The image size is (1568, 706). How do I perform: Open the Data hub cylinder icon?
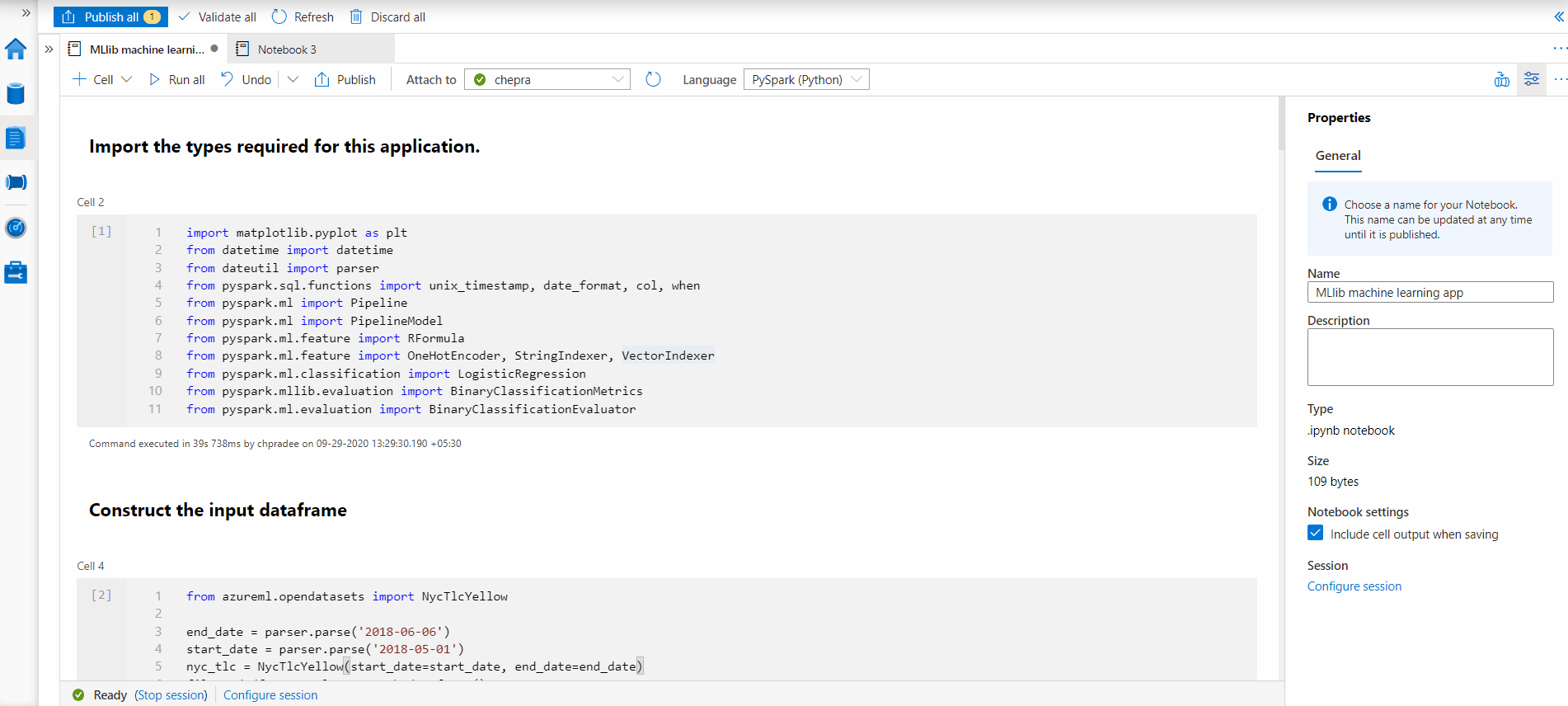(16, 94)
